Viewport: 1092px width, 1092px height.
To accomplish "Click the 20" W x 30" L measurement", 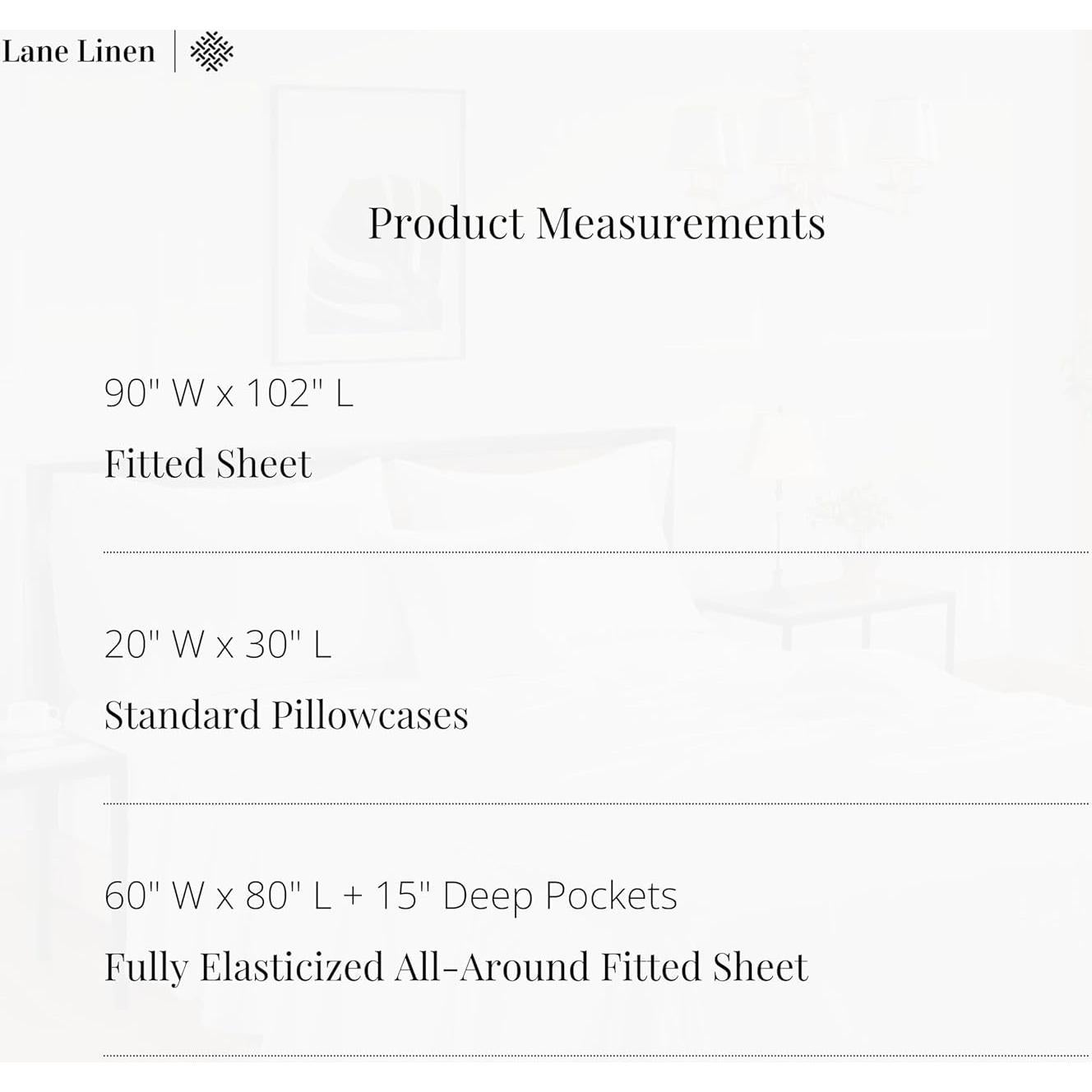I will (218, 644).
